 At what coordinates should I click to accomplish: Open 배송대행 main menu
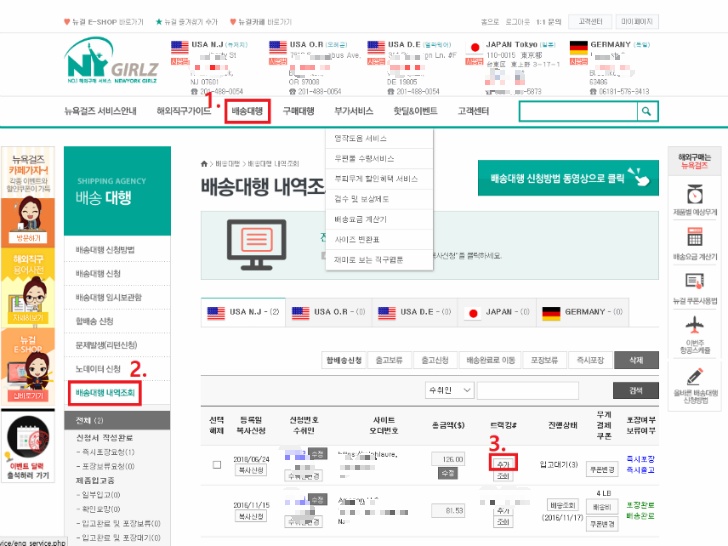[x=247, y=111]
